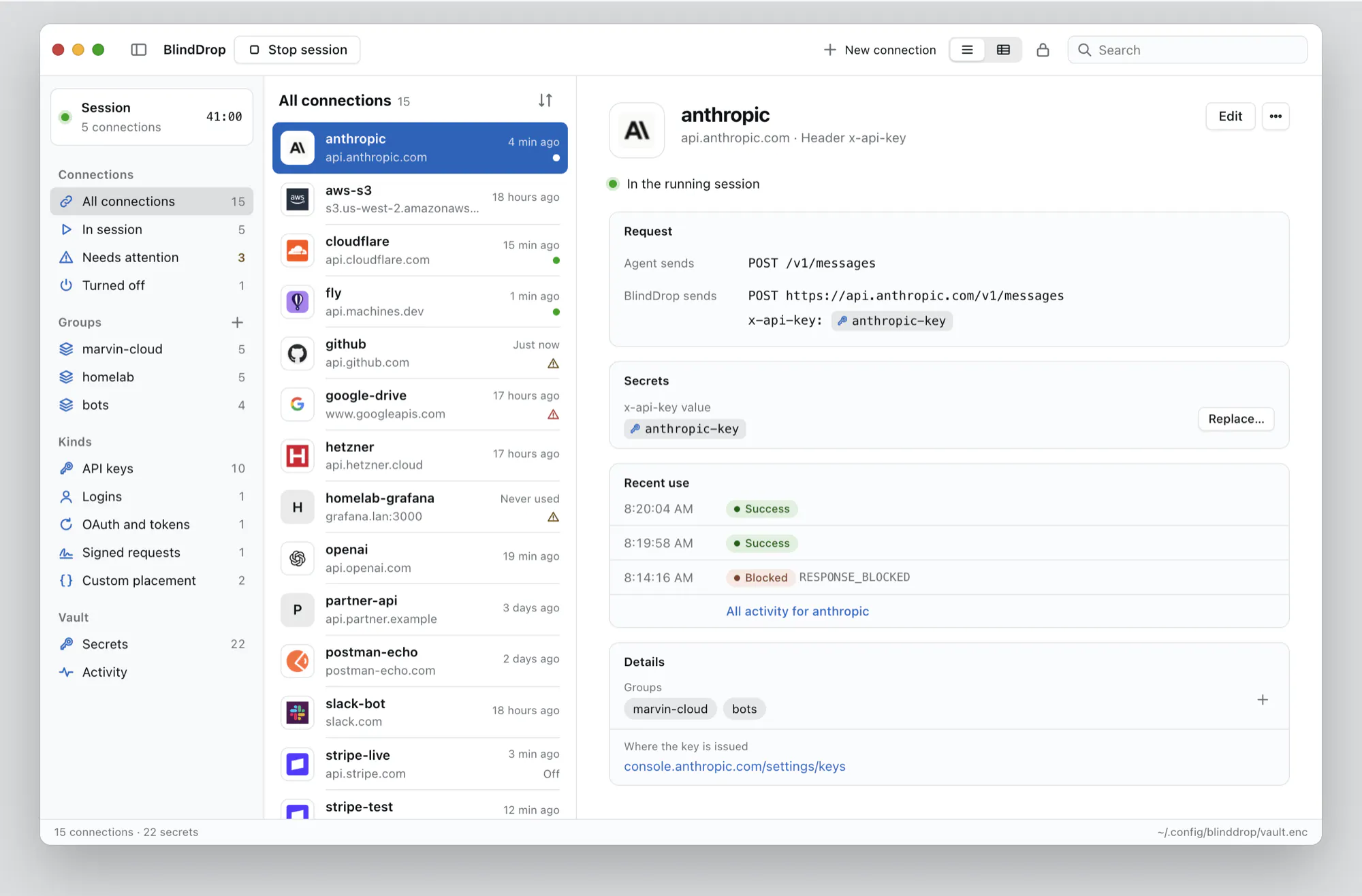This screenshot has width=1362, height=896.
Task: Select the fly connection icon
Action: [298, 302]
